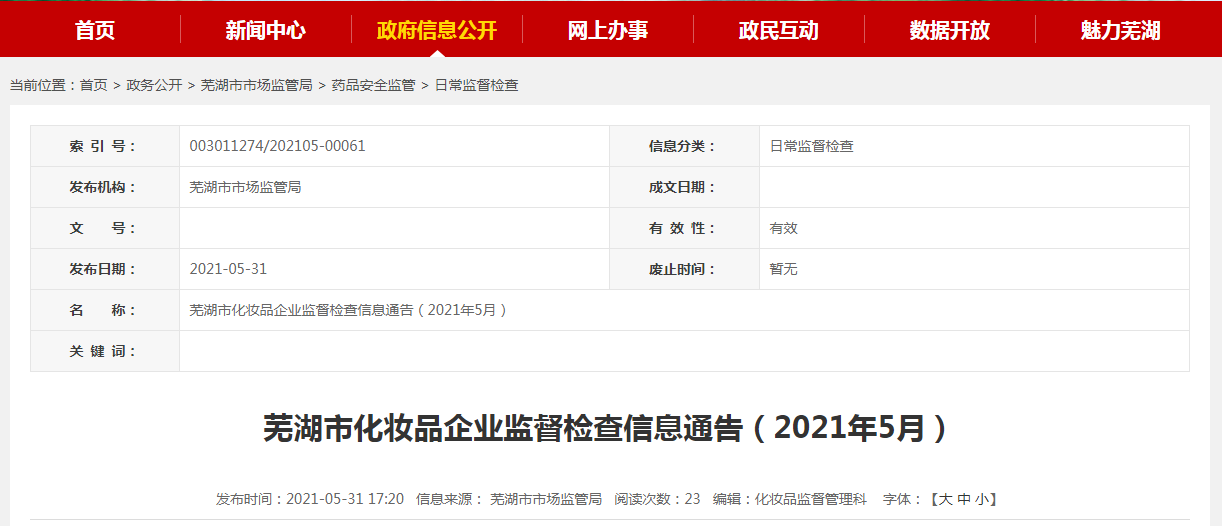Click the 信息分类 label cell
Image resolution: width=1222 pixels, height=526 pixels.
click(x=685, y=146)
